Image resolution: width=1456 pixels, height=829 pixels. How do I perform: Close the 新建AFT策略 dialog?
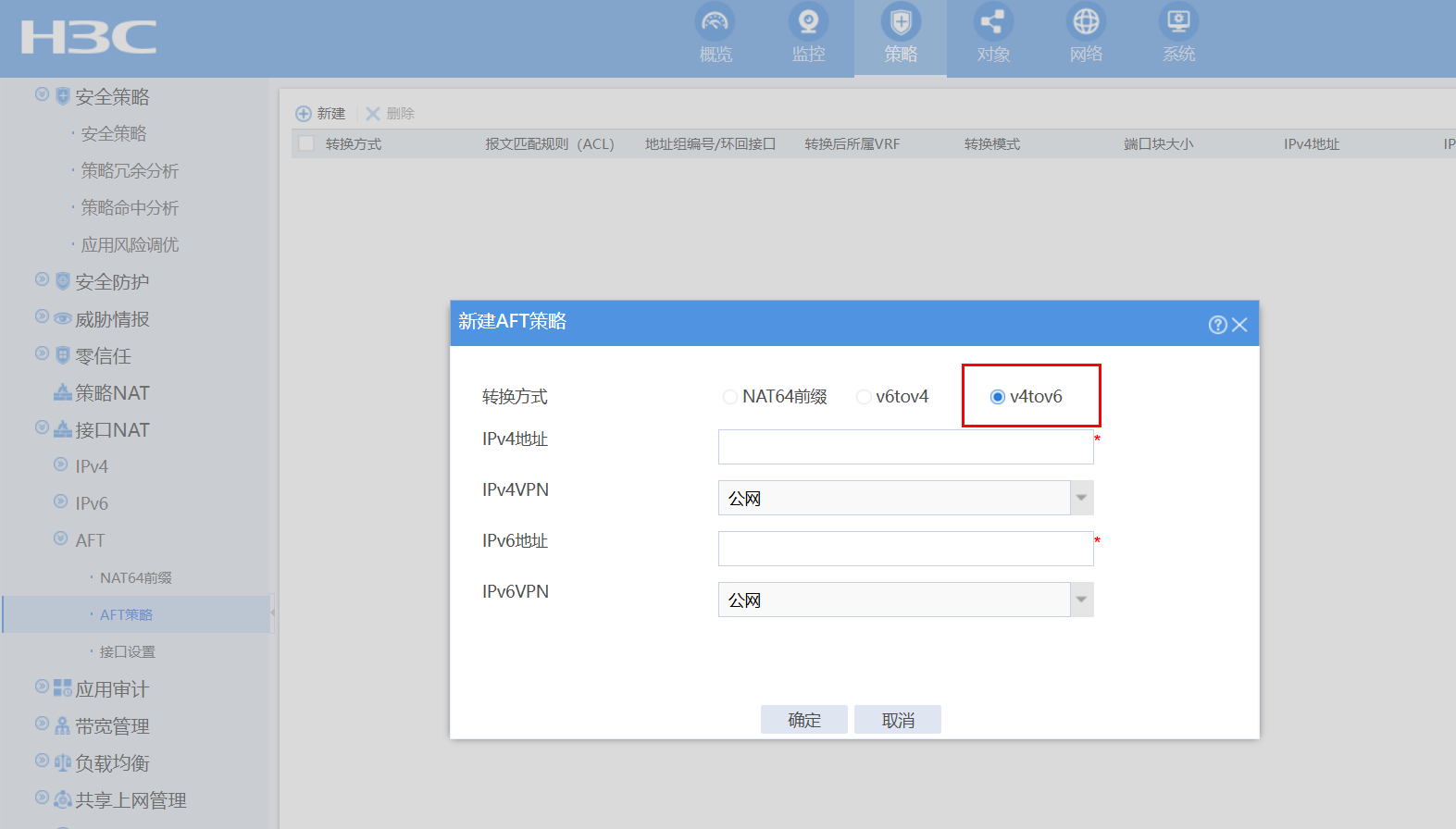coord(1240,325)
